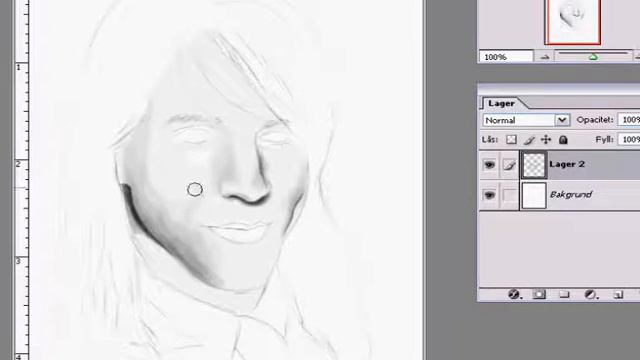This screenshot has height=360, width=640.
Task: Add a layer style effect icon
Action: (514, 294)
